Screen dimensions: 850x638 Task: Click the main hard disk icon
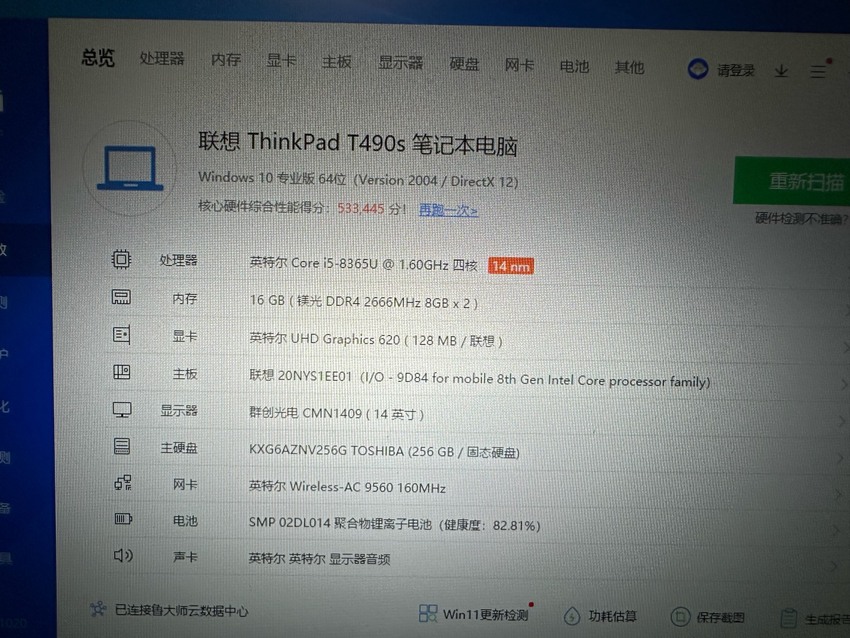(x=121, y=446)
